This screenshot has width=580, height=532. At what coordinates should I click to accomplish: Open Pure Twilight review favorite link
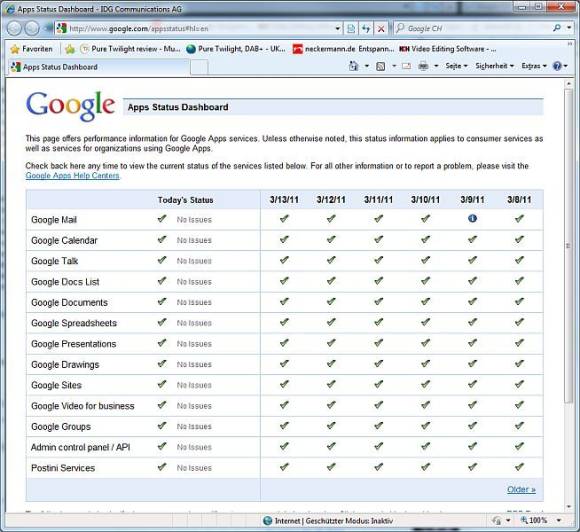coord(130,49)
